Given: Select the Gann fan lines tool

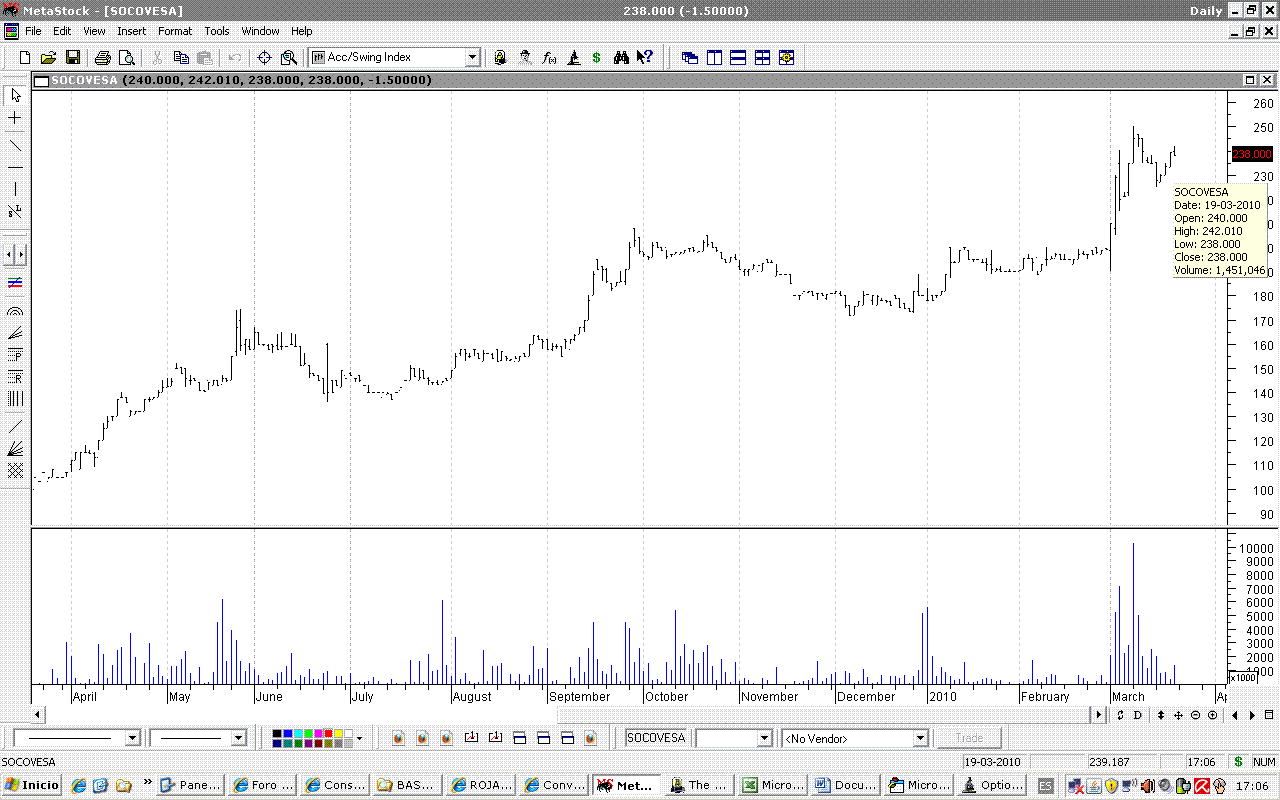Looking at the screenshot, I should coord(15,448).
